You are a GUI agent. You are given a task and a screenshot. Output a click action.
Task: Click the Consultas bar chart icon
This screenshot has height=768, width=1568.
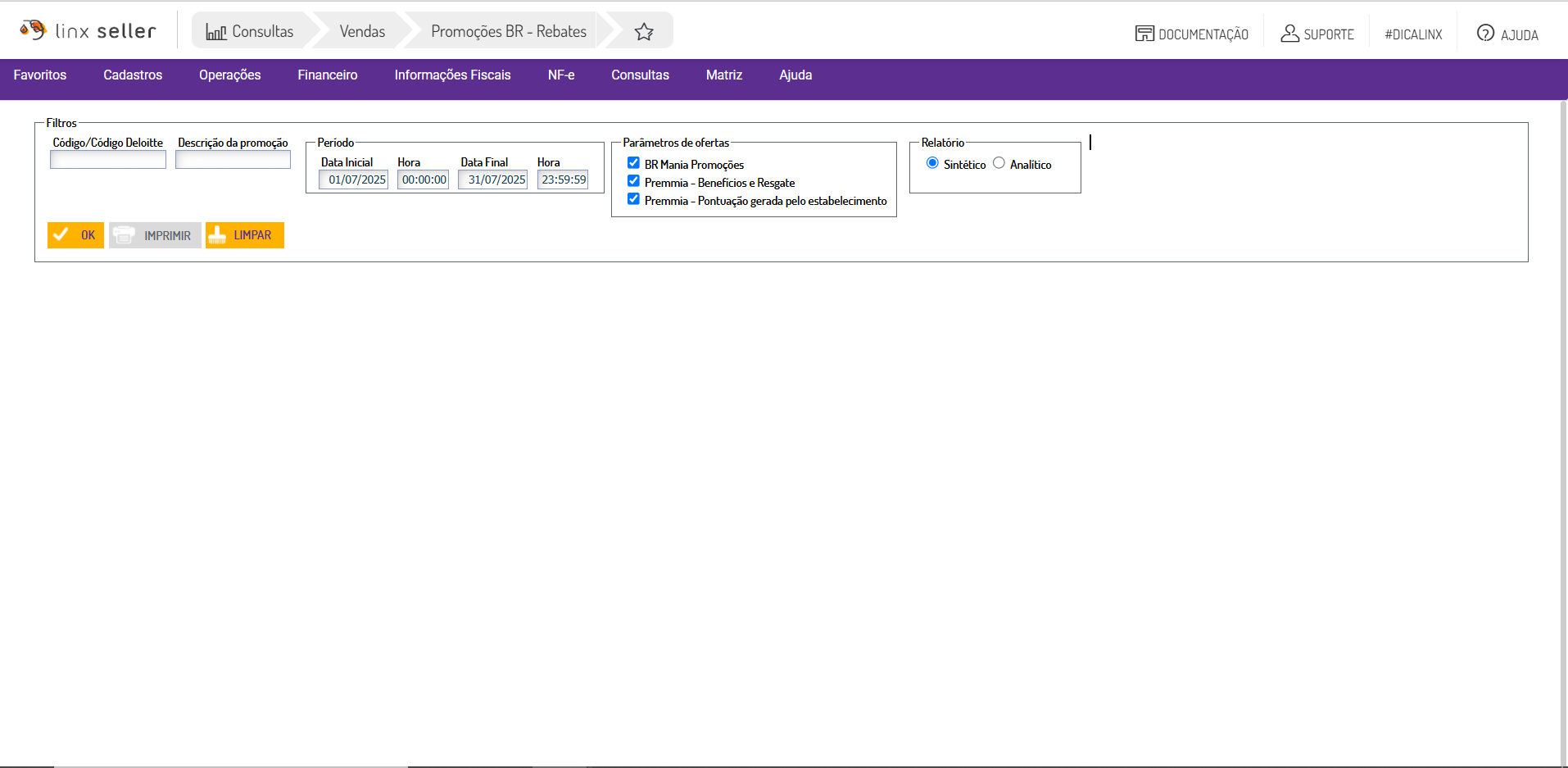coord(216,32)
